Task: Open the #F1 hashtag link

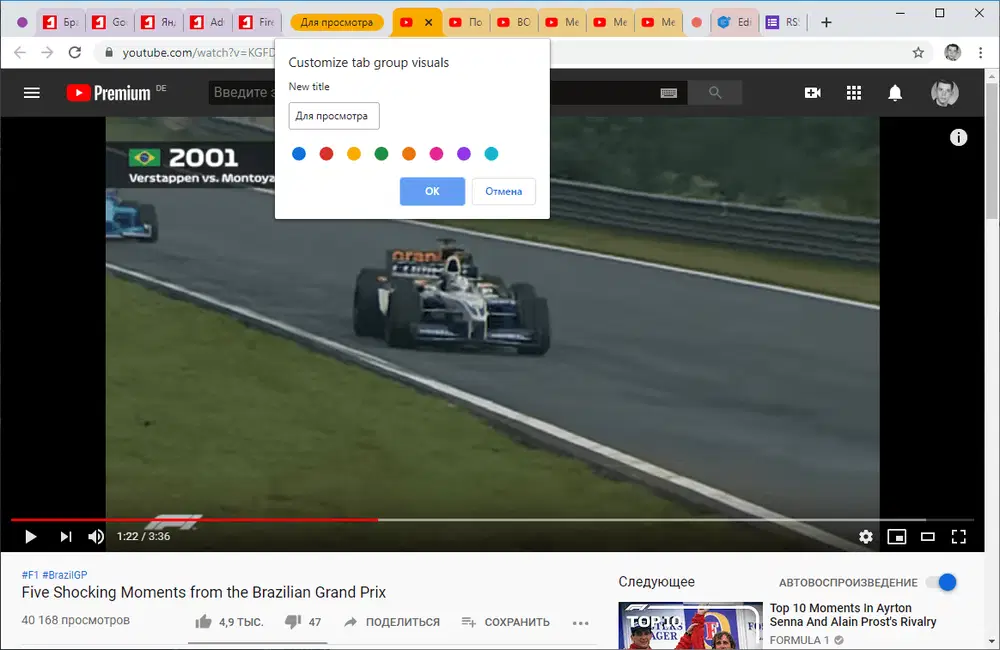Action: [x=30, y=575]
